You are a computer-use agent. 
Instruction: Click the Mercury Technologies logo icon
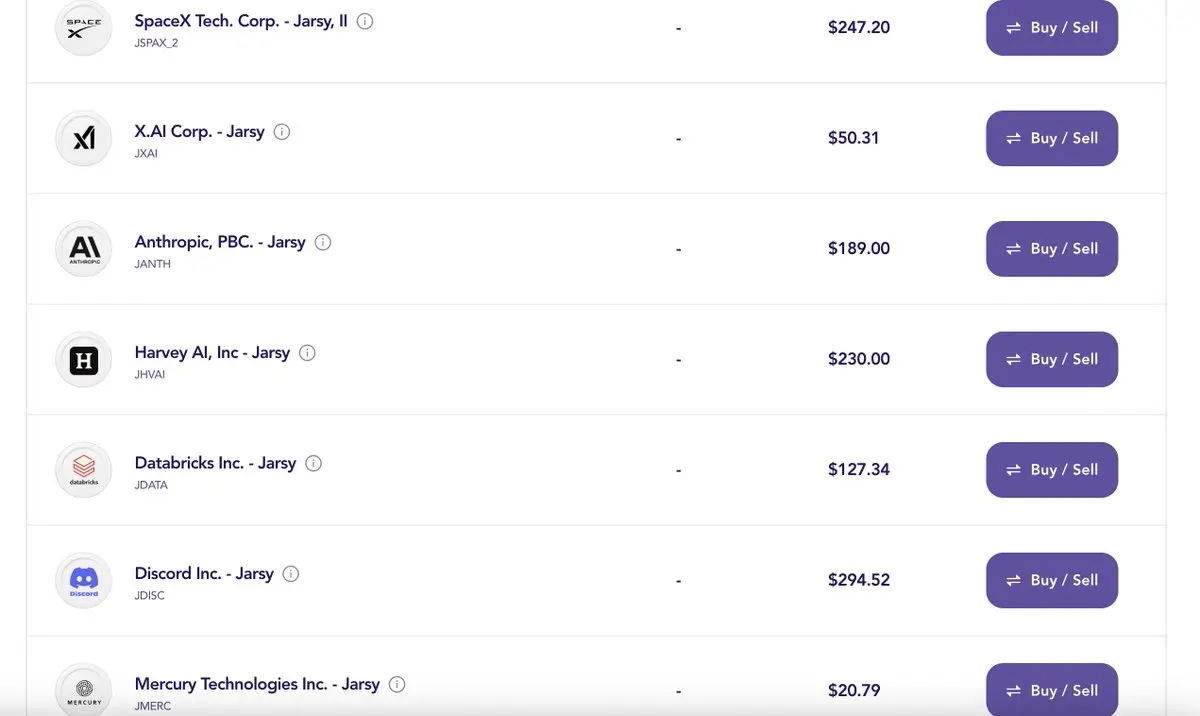84,690
